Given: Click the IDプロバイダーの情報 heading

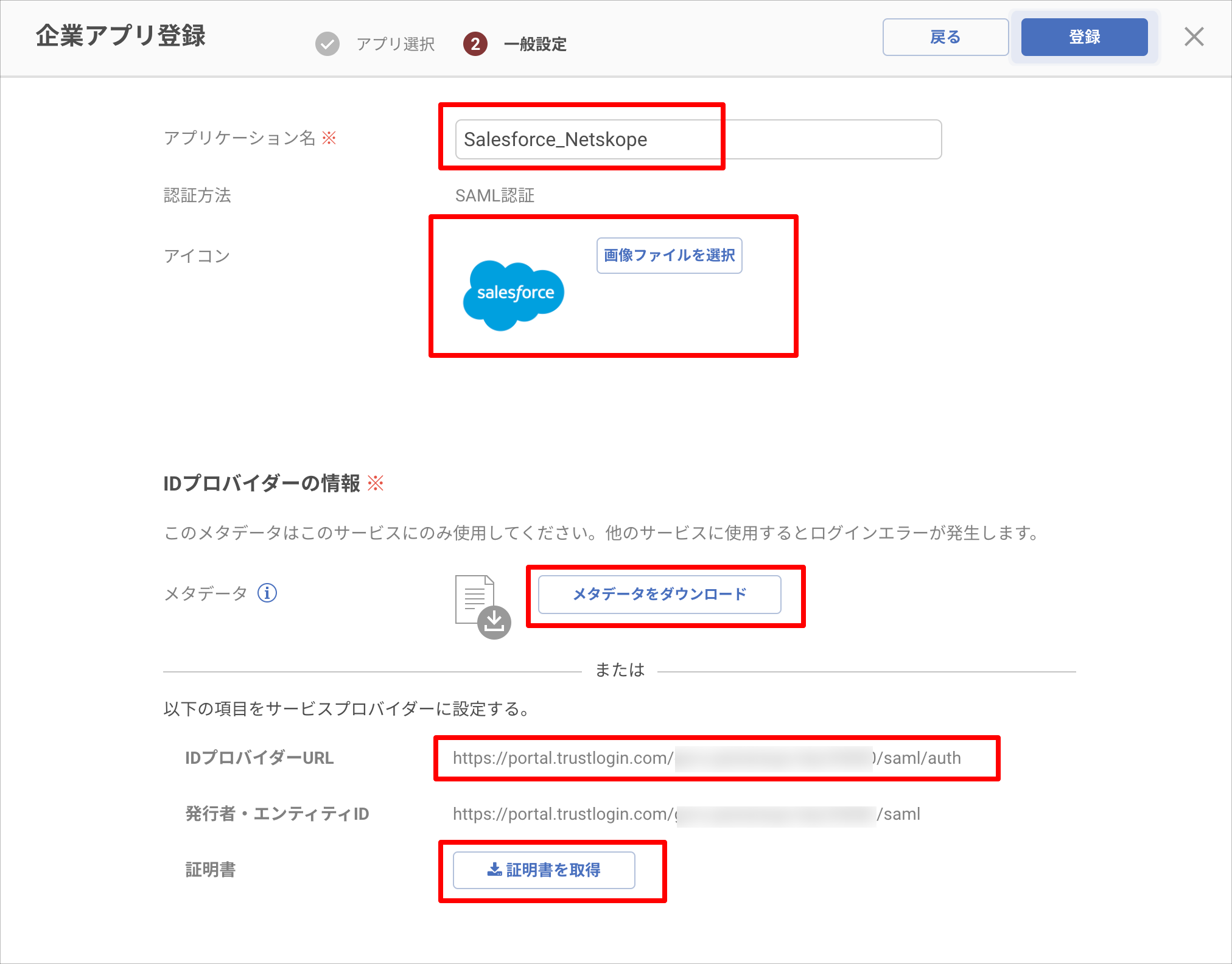Looking at the screenshot, I should click(262, 483).
